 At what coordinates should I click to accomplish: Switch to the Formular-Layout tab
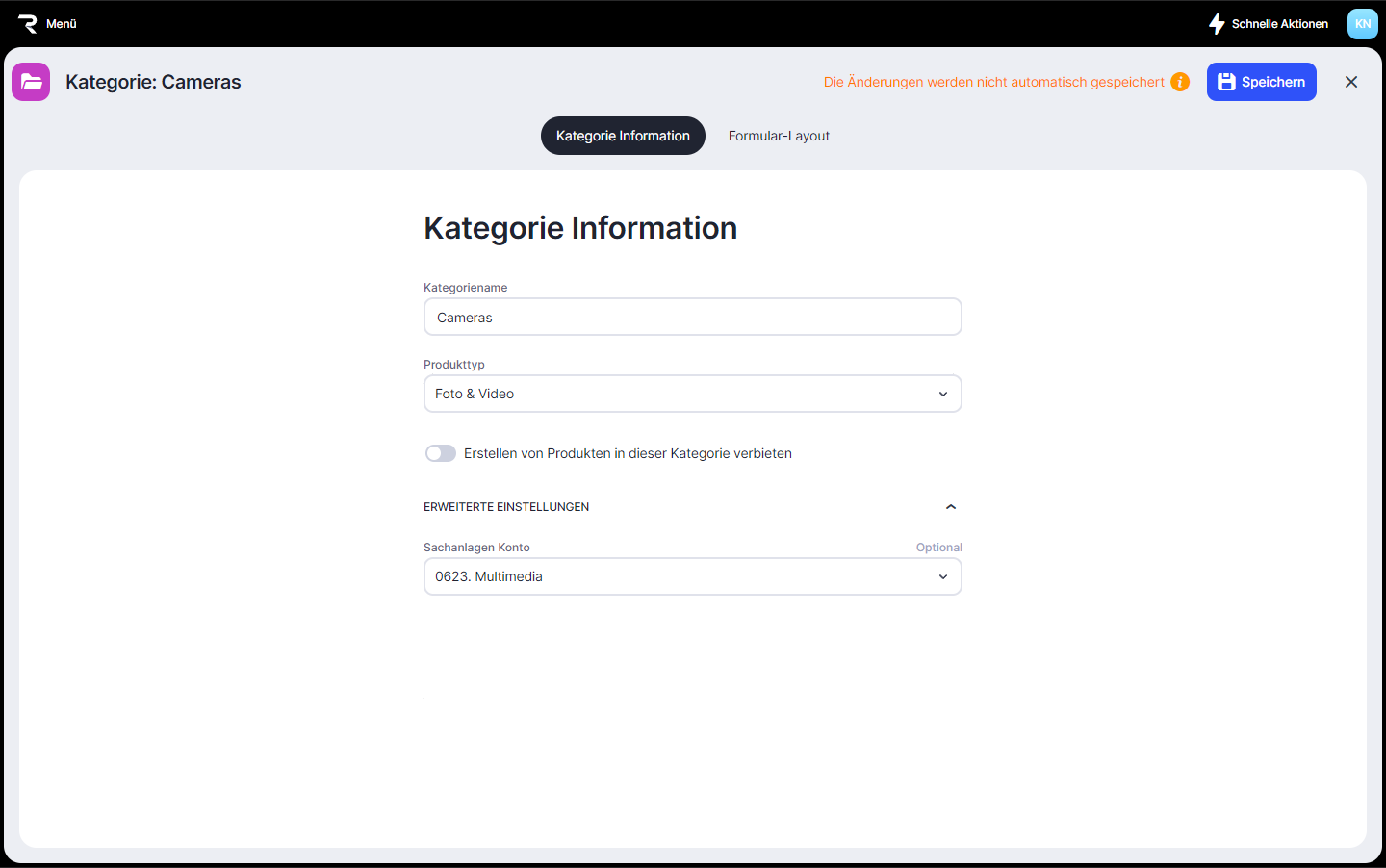pos(779,136)
